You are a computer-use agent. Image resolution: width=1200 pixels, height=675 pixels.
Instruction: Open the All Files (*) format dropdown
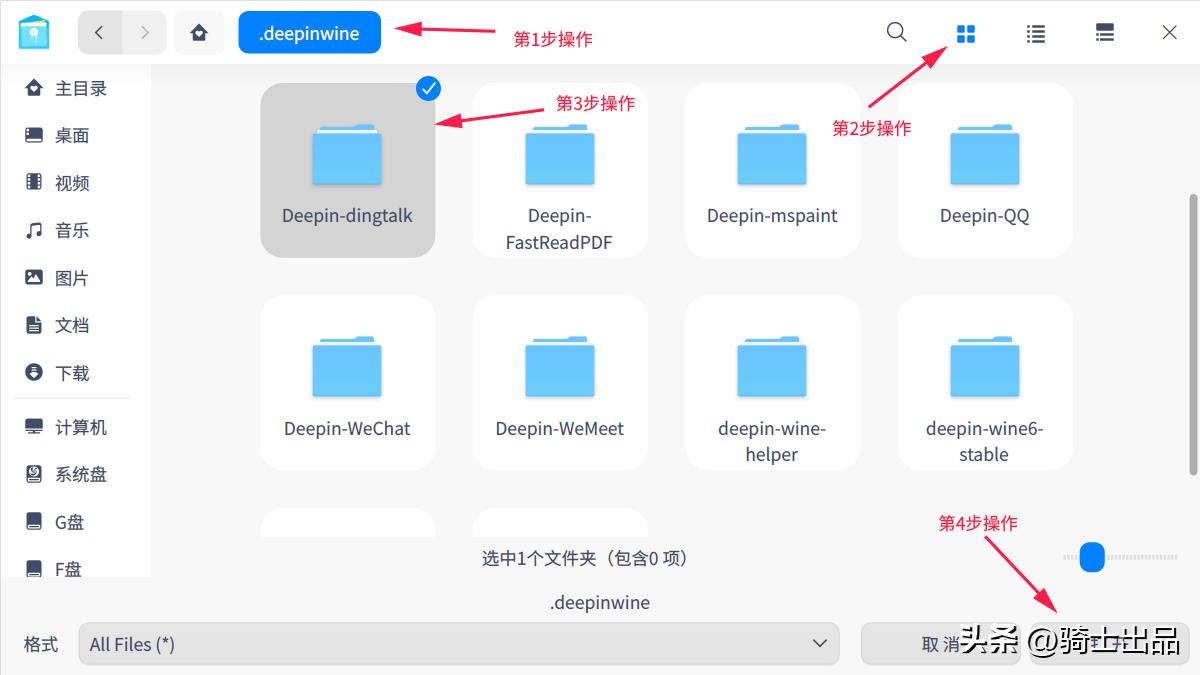(x=458, y=644)
